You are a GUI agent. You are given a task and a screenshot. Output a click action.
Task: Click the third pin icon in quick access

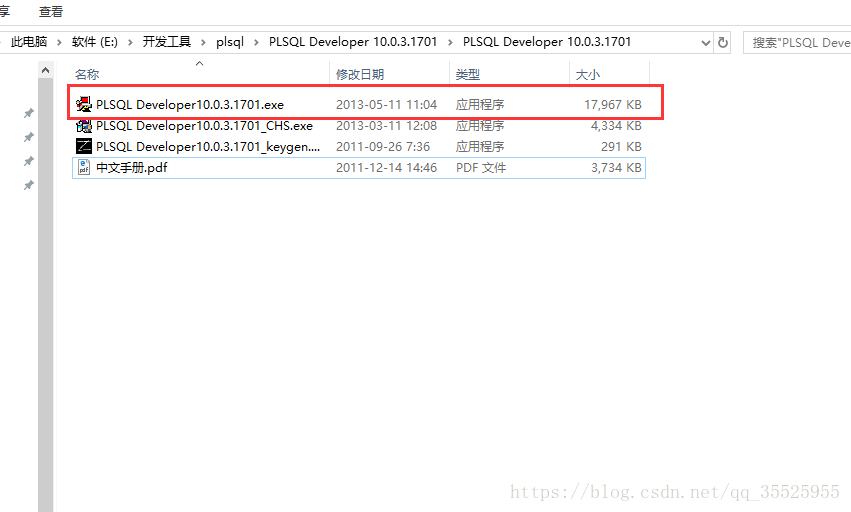pos(29,161)
